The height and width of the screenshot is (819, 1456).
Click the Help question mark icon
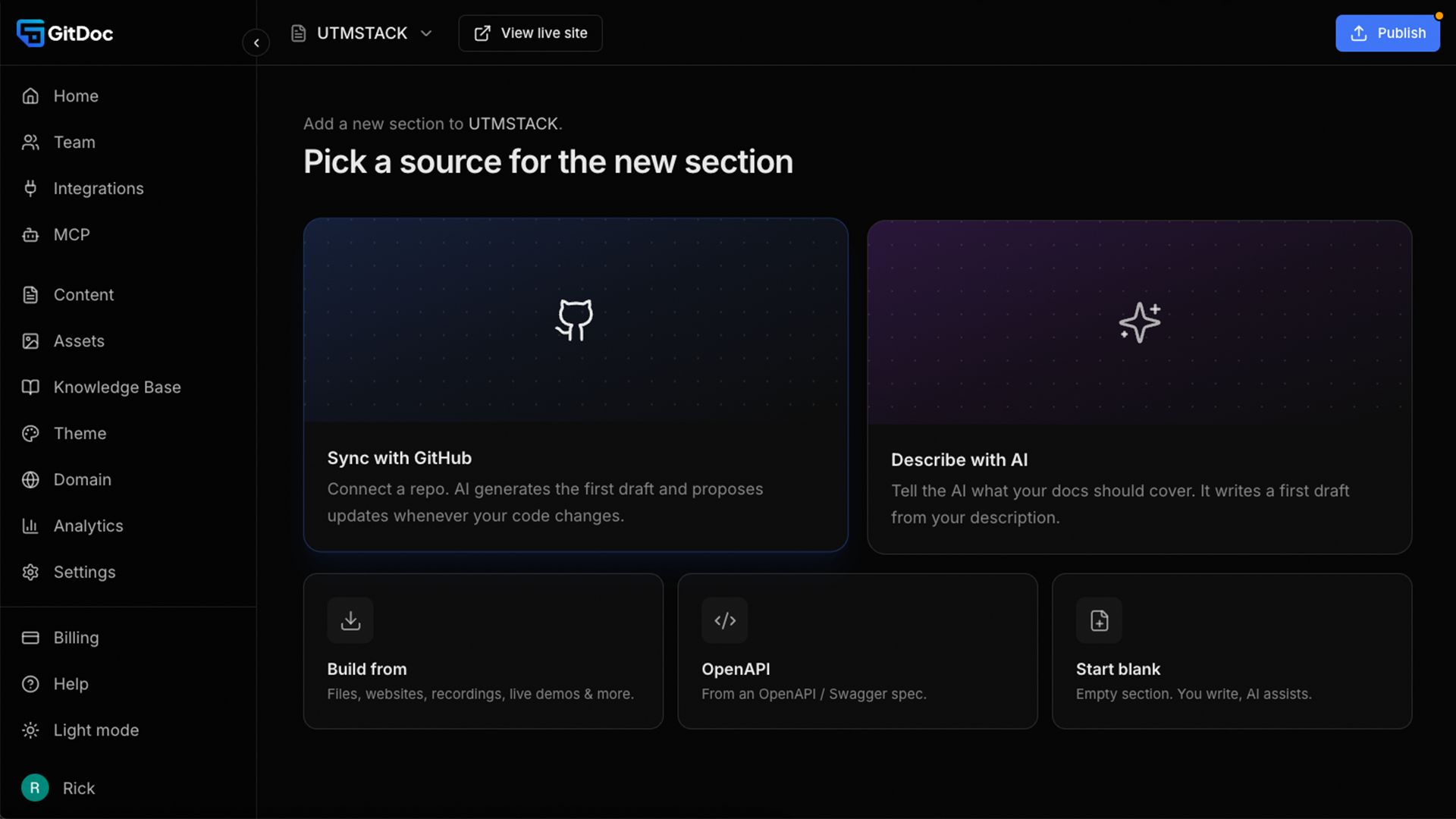(x=30, y=684)
